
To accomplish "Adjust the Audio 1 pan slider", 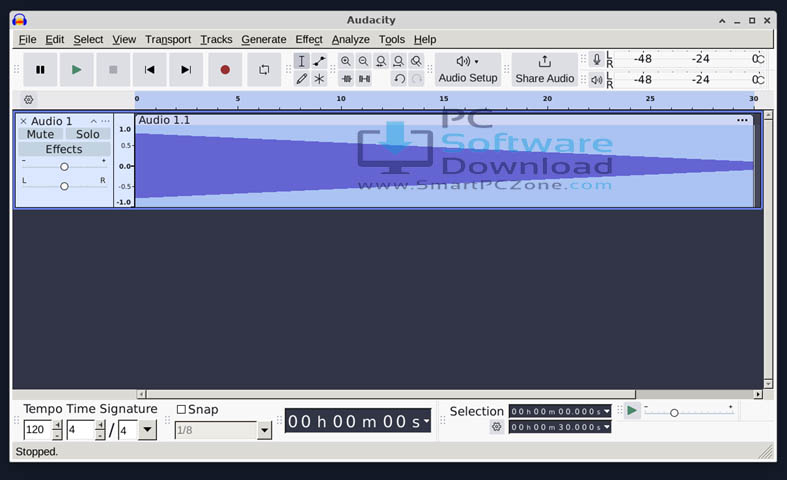I will coord(64,186).
